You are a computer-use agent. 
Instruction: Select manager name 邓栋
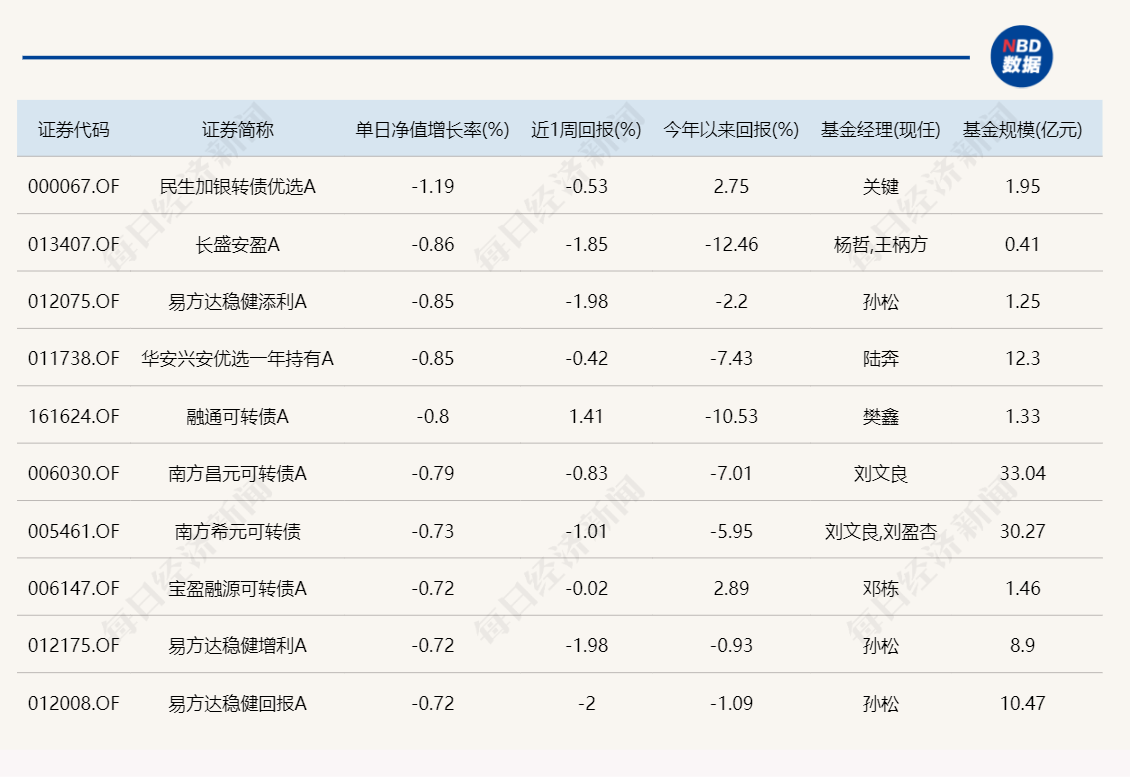[x=881, y=588]
